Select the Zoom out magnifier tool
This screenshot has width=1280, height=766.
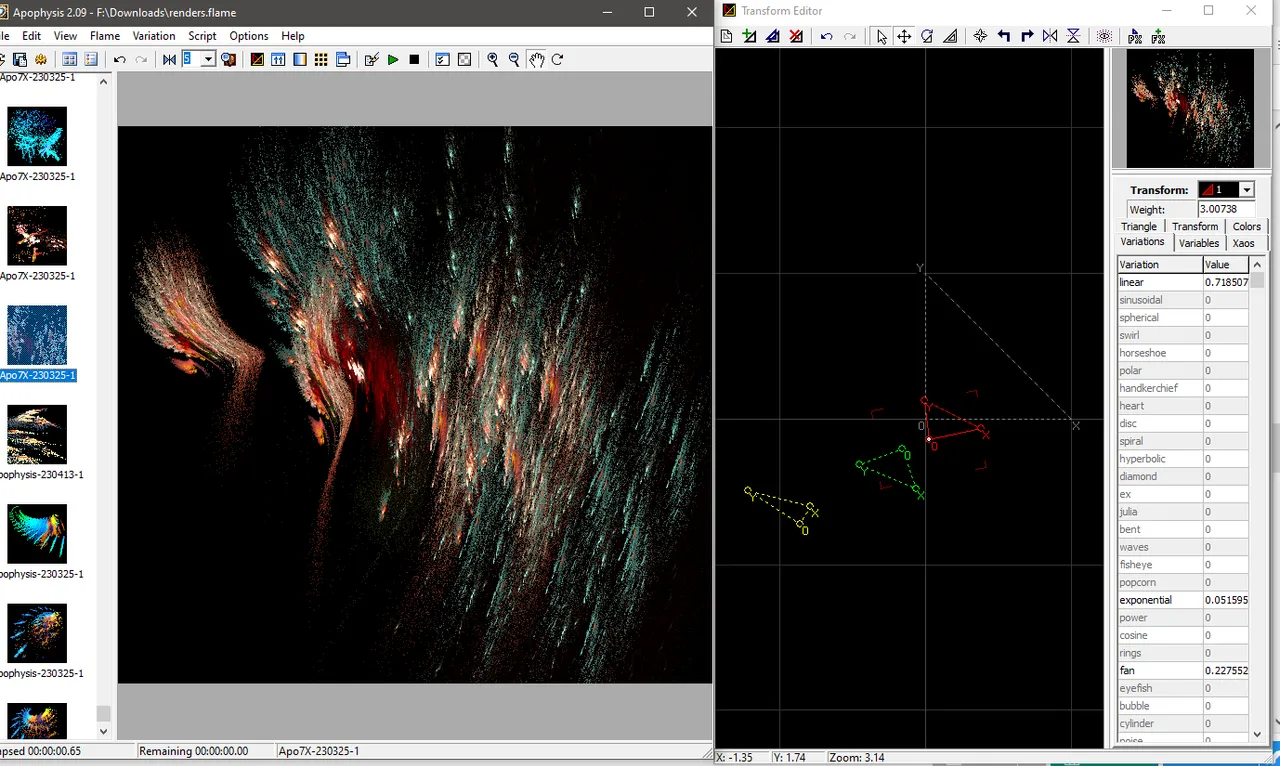pyautogui.click(x=514, y=60)
